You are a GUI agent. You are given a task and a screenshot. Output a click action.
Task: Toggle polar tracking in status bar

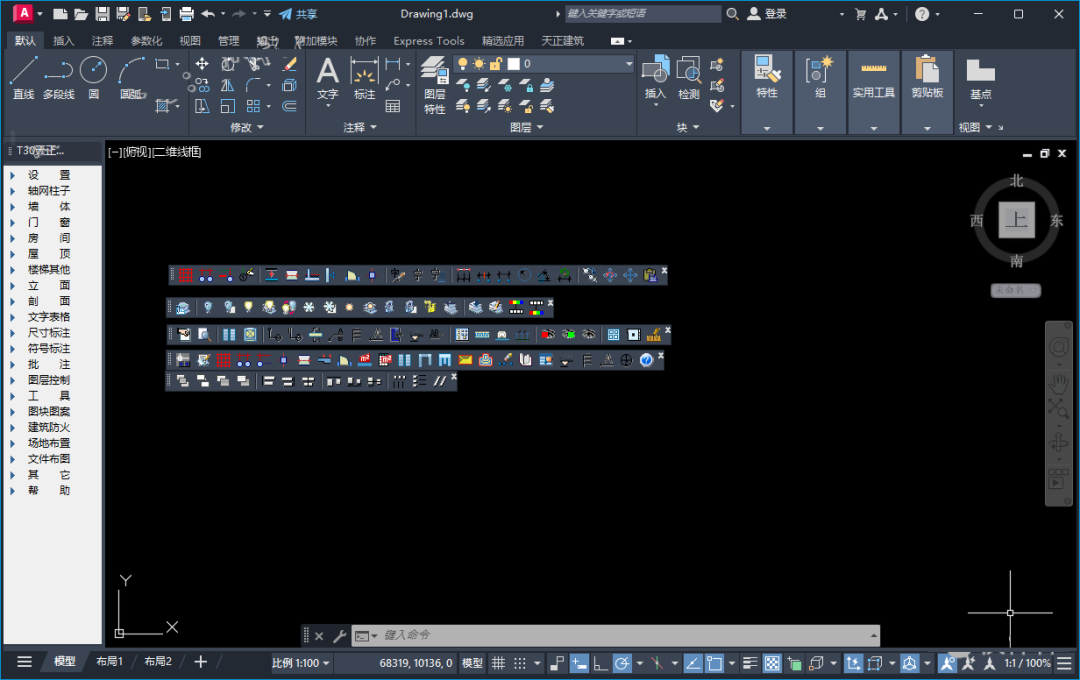tap(622, 663)
